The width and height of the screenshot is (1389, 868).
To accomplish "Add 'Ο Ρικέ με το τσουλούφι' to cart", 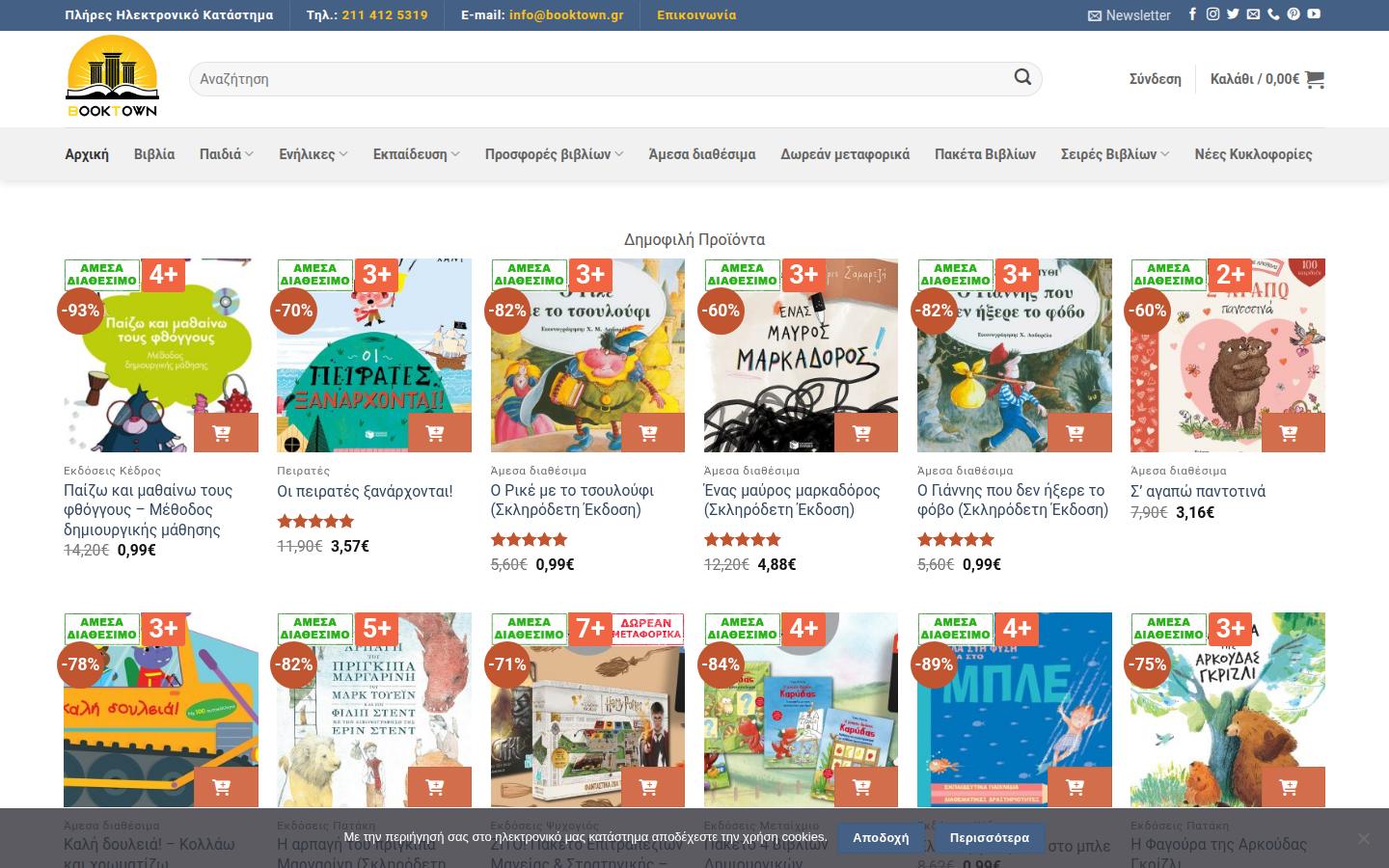I will [x=652, y=433].
